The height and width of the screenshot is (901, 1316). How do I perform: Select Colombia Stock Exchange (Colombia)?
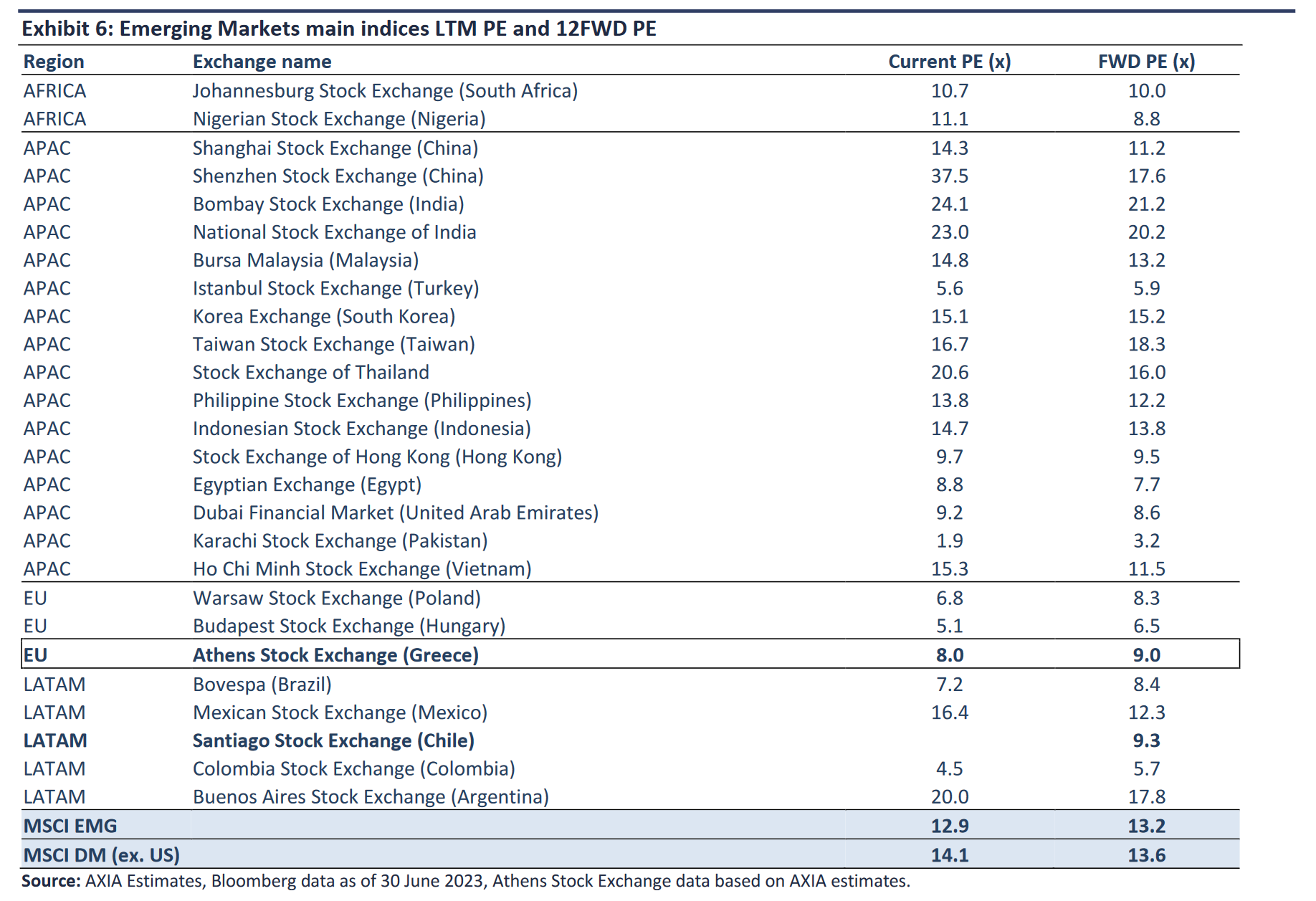coord(354,768)
